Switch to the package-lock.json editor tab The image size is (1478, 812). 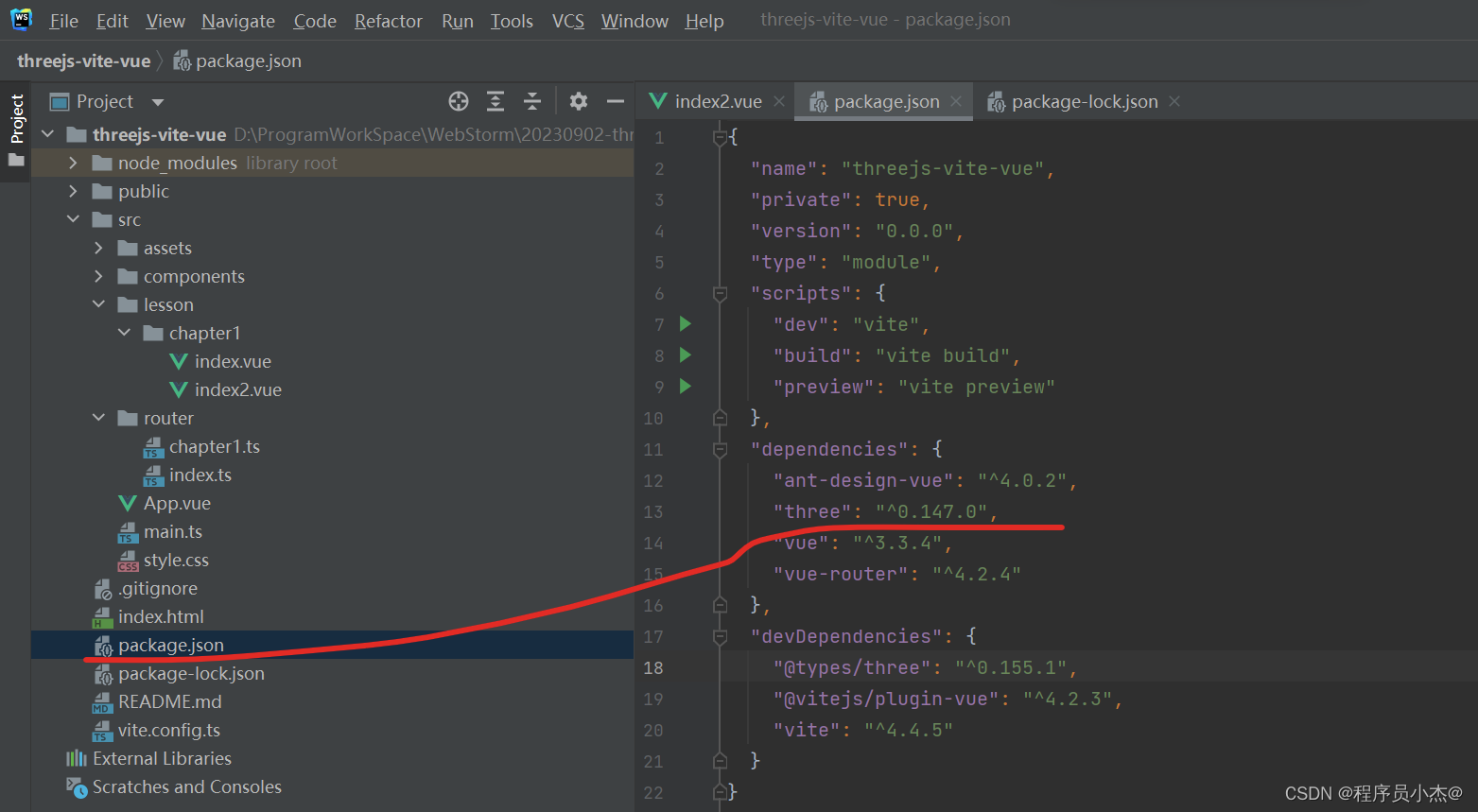point(1084,101)
